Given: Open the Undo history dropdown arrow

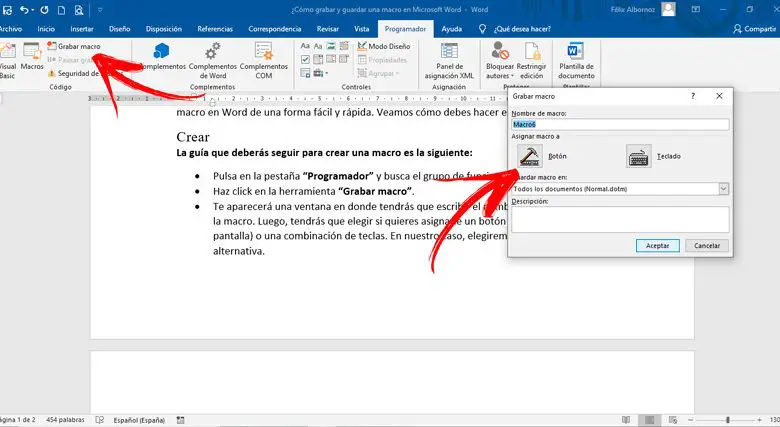Looking at the screenshot, I should pos(32,9).
